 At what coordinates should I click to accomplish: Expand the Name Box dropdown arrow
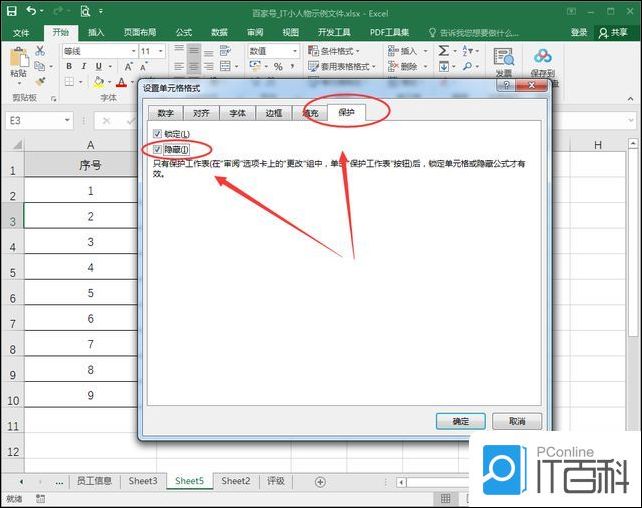(x=67, y=120)
